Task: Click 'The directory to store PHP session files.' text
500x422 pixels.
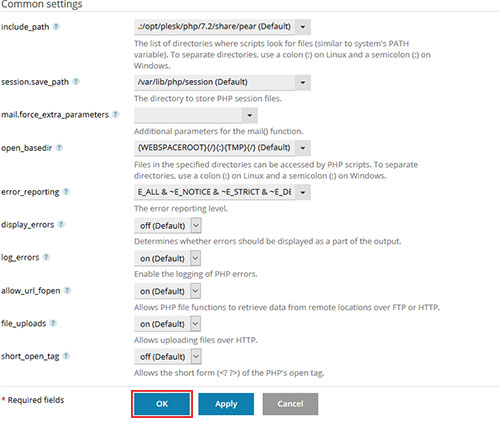Action: click(208, 99)
